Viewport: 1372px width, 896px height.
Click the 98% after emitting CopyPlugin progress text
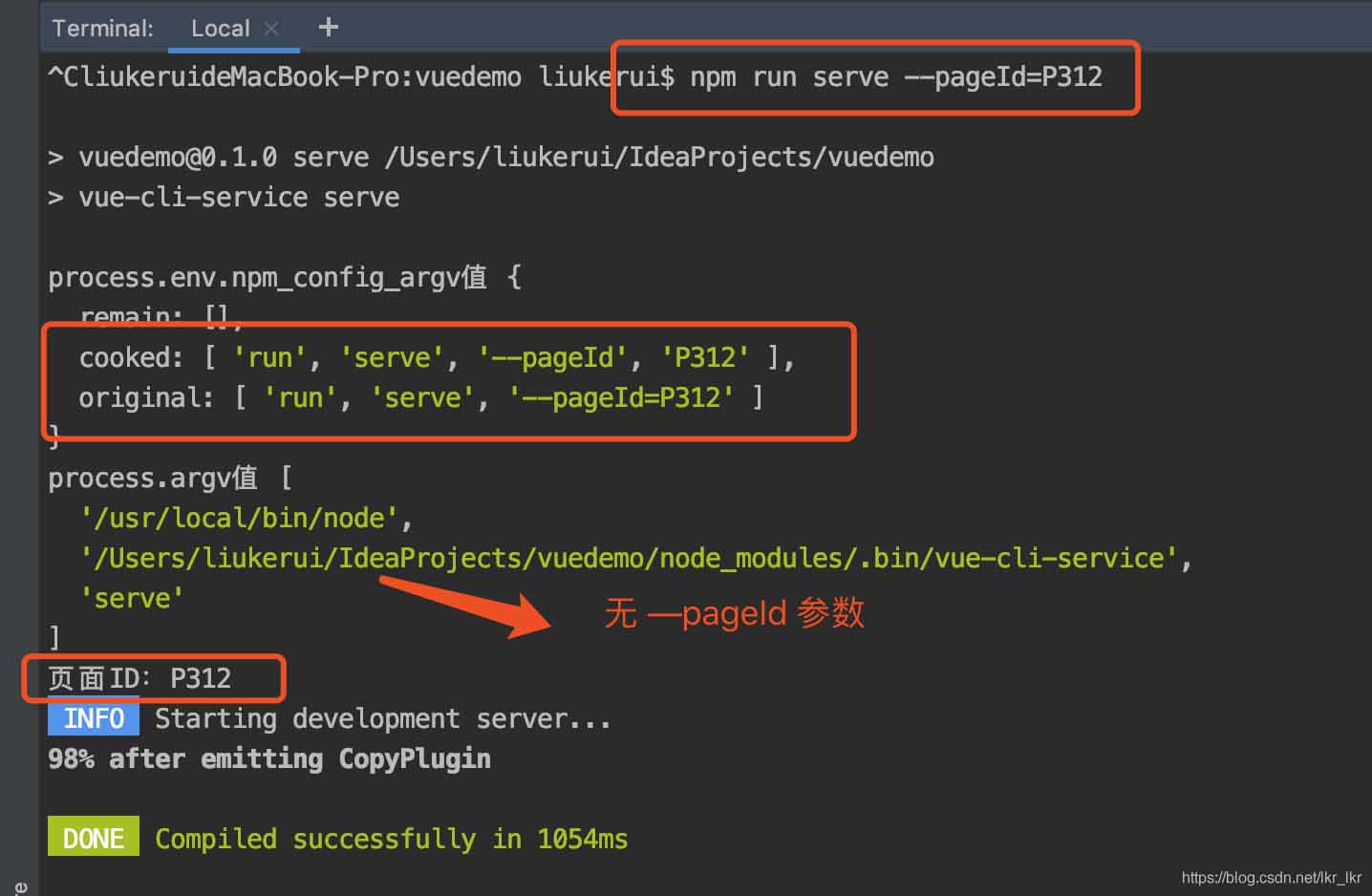[x=269, y=759]
